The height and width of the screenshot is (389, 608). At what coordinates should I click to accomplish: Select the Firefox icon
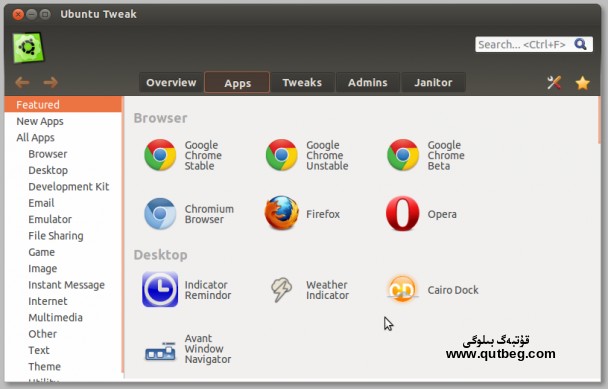tap(282, 213)
